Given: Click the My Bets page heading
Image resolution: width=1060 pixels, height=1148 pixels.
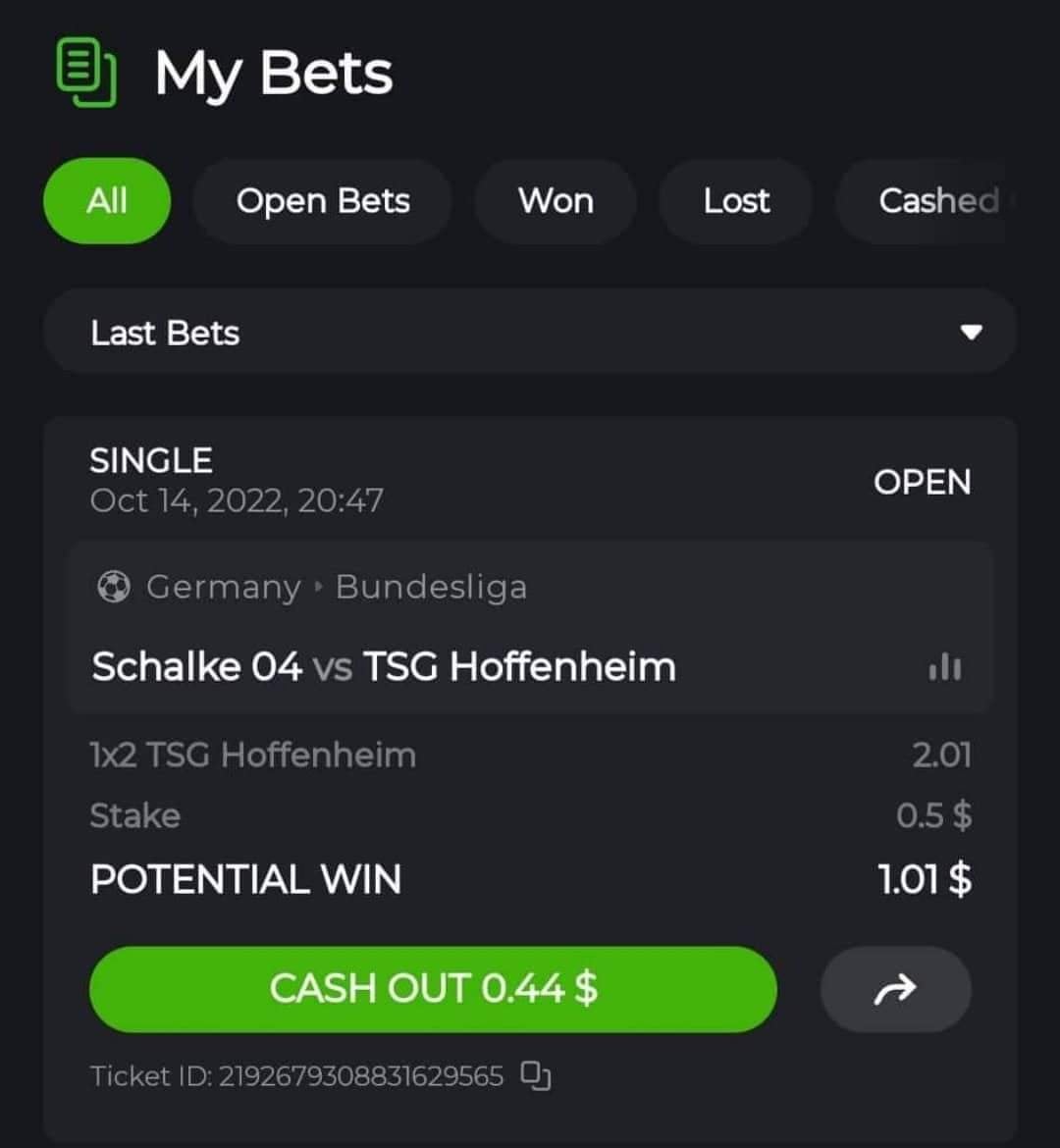Looking at the screenshot, I should click(x=273, y=74).
